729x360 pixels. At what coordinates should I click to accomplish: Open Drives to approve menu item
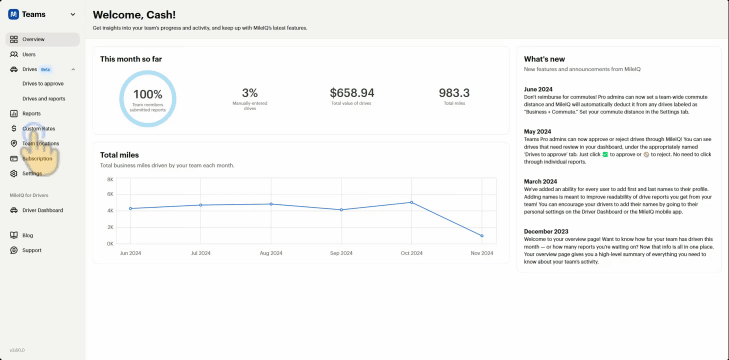(43, 84)
